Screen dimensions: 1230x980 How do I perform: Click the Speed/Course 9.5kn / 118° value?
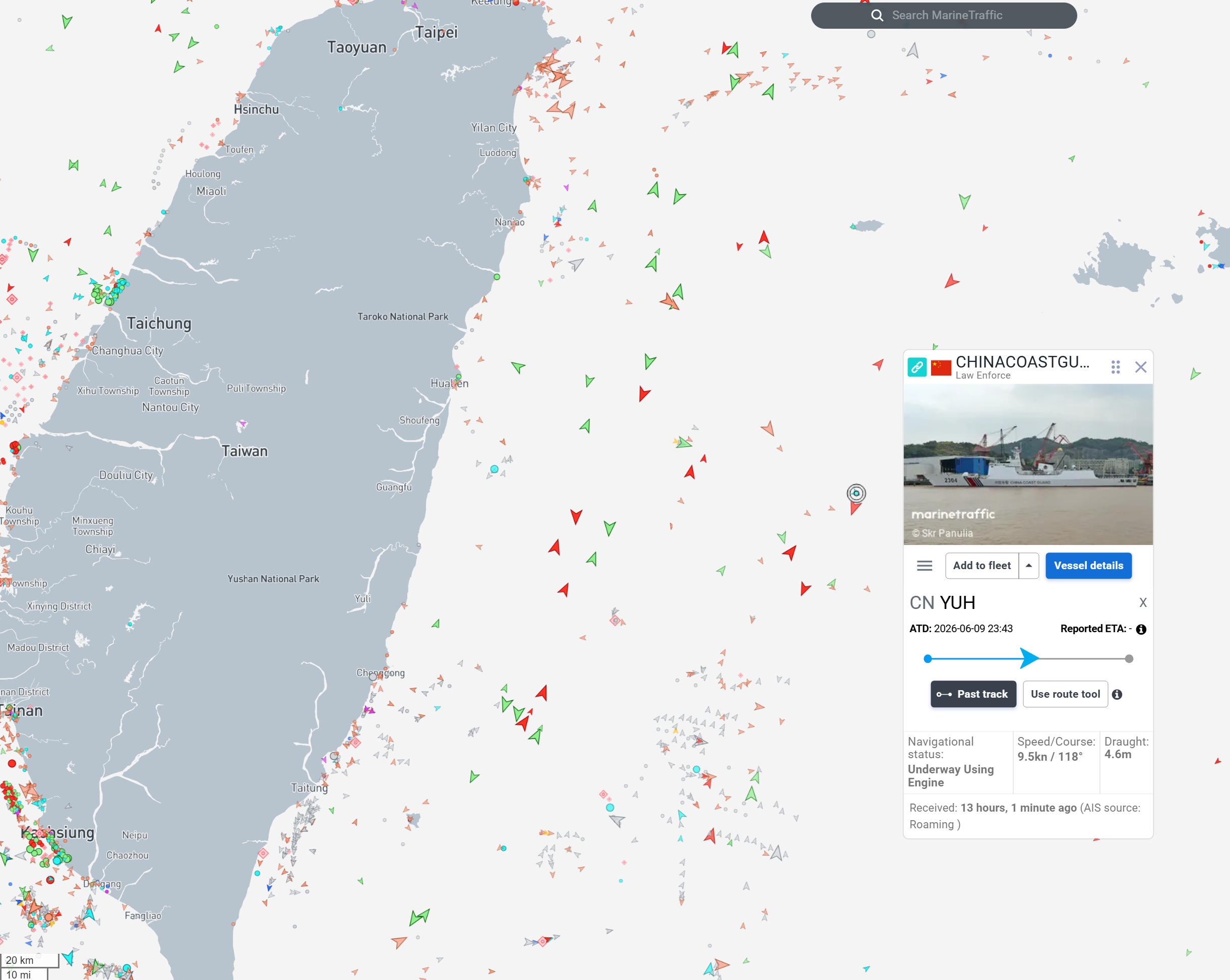[x=1051, y=757]
